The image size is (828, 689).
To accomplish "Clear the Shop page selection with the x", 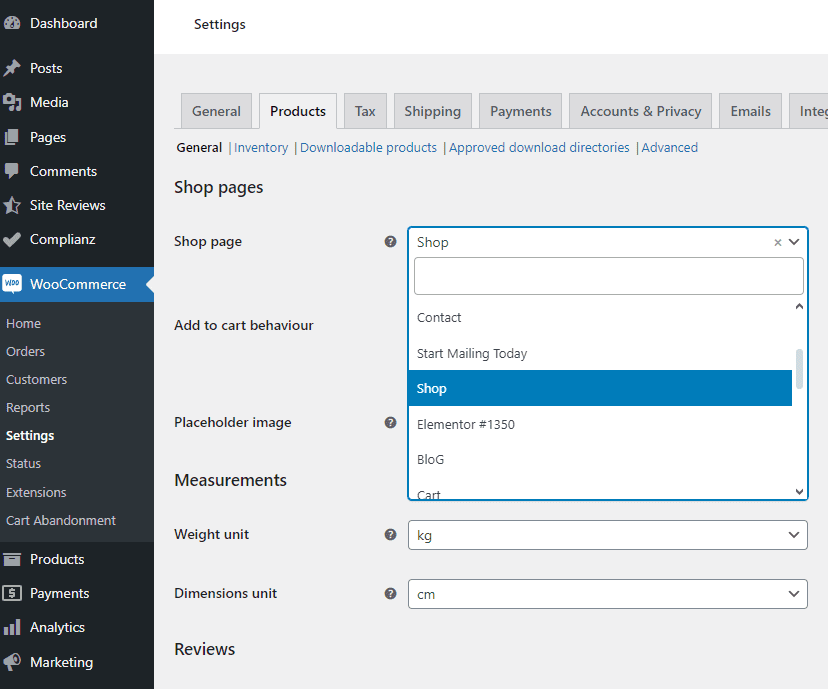I will click(778, 242).
